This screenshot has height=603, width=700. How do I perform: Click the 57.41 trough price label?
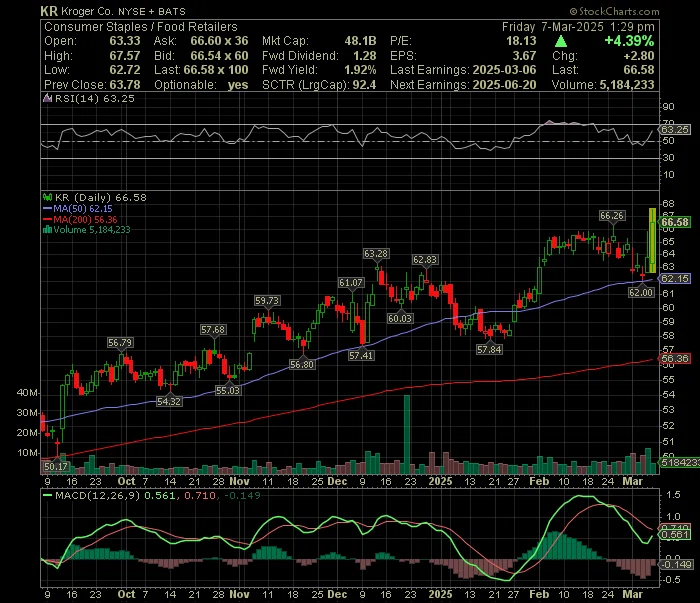pos(361,356)
